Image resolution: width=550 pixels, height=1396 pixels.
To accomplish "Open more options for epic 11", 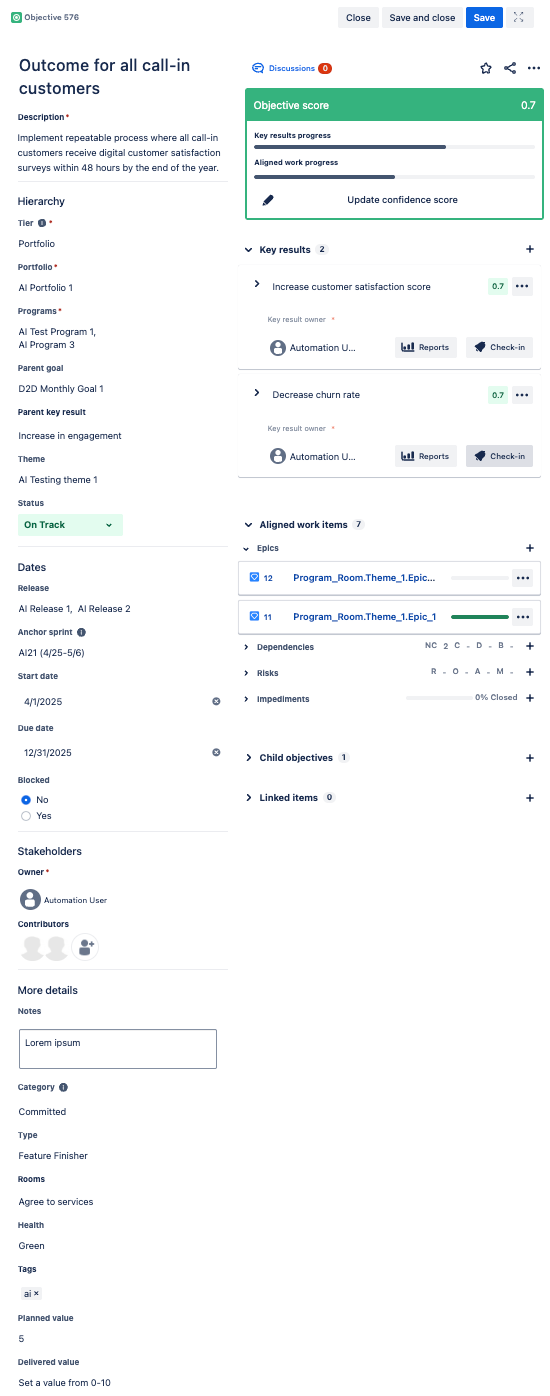I will [x=522, y=616].
